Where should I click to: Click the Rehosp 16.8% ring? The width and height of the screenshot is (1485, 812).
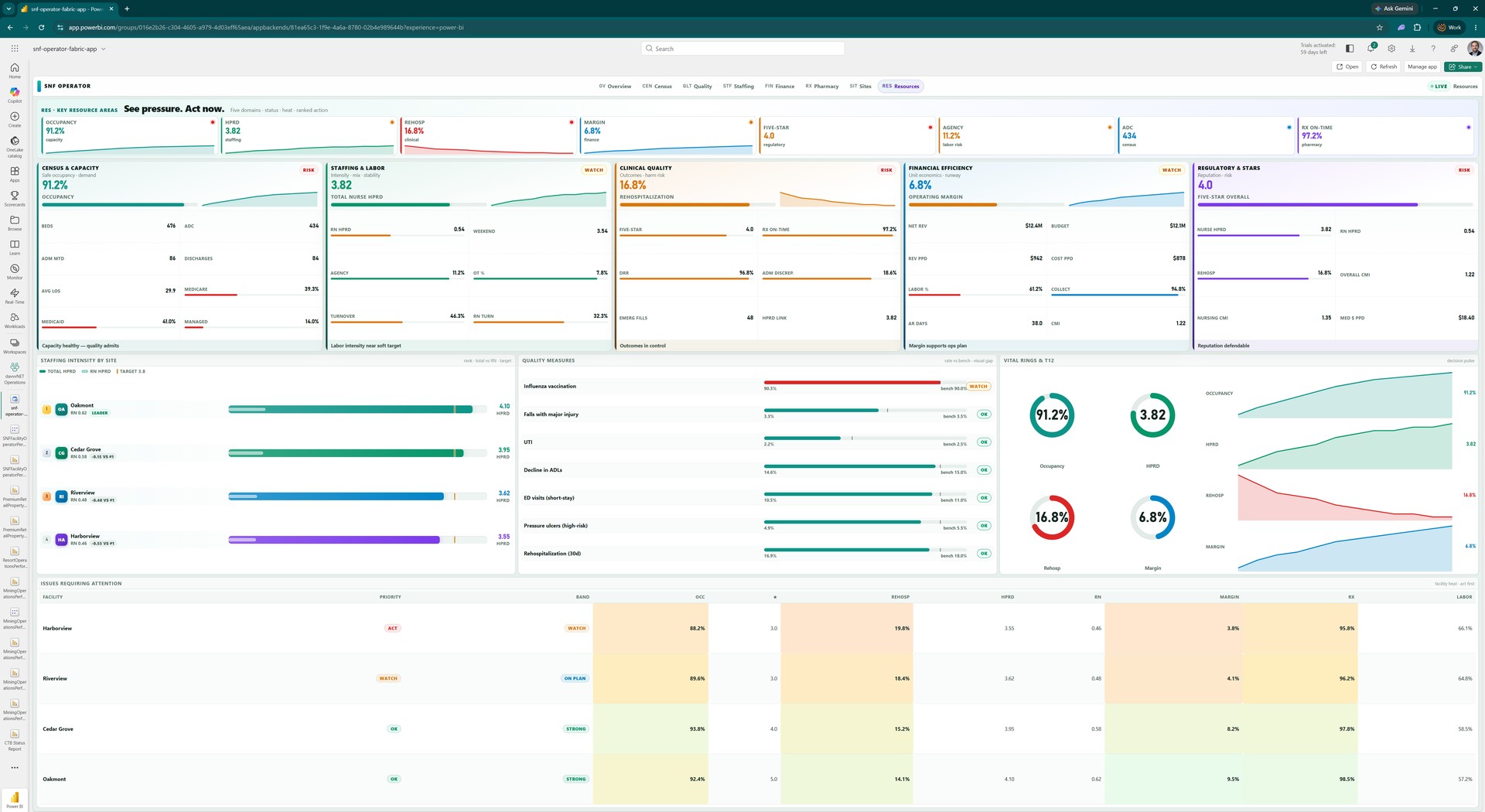pos(1052,517)
